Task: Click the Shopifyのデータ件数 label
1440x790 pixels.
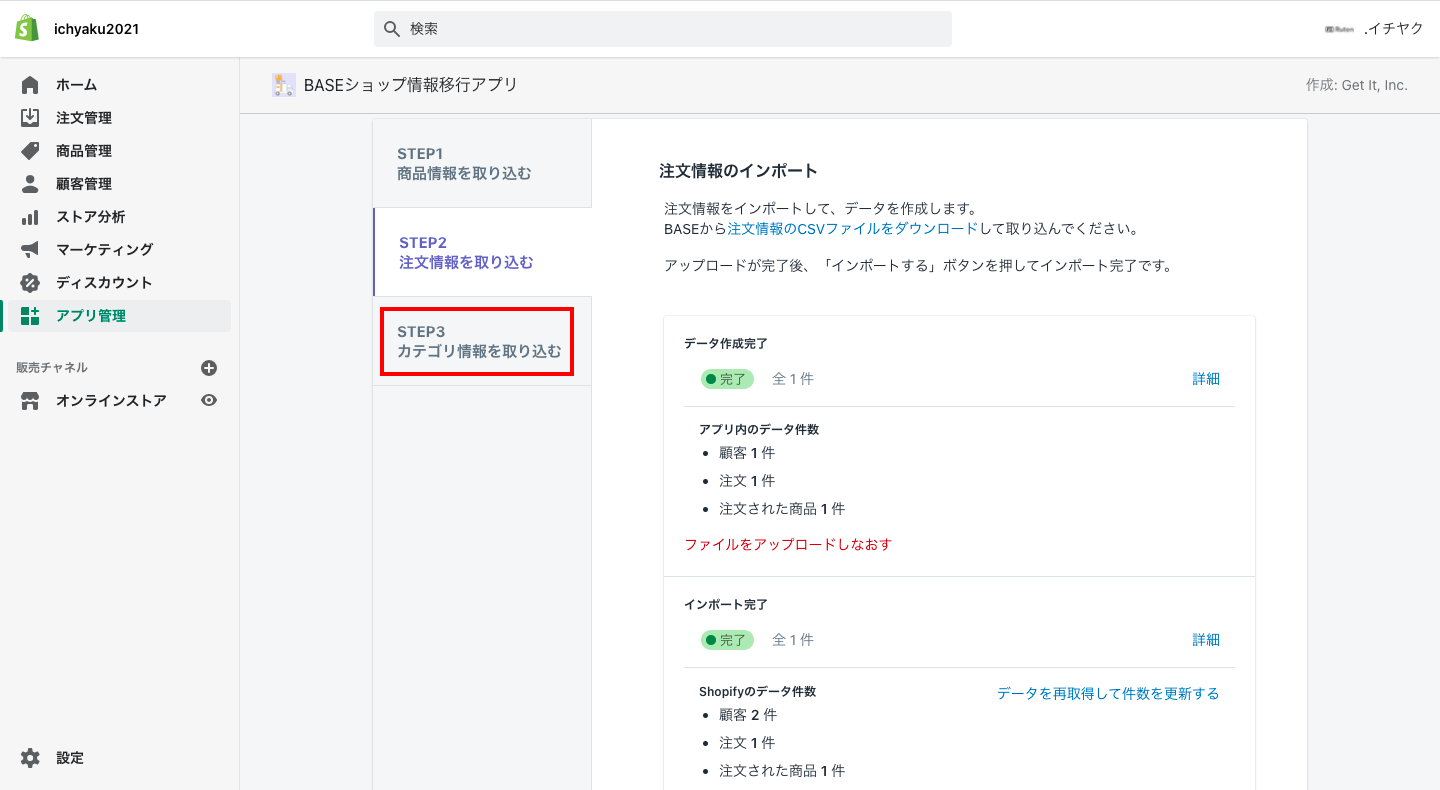Action: pyautogui.click(x=757, y=692)
